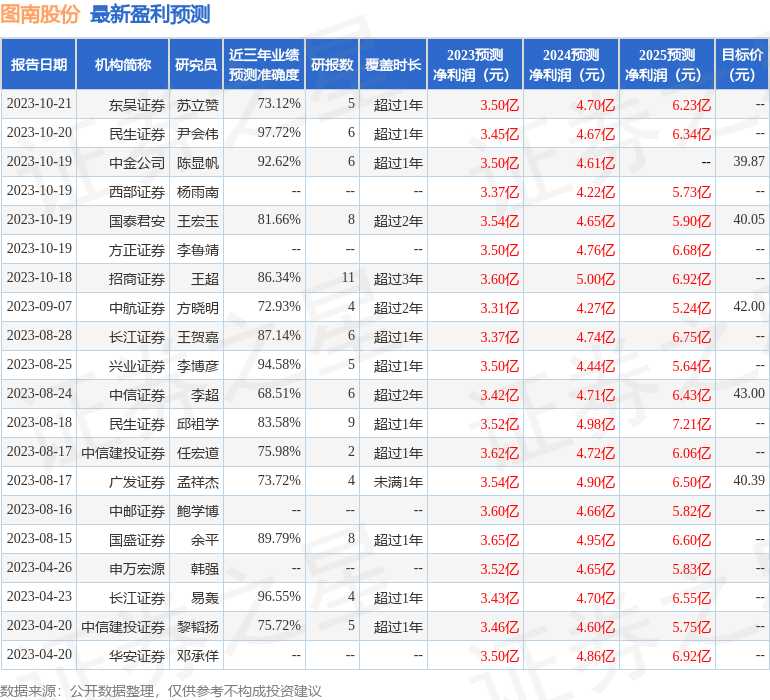Click the 西部证券 institution cell
Screen dimensions: 770x700
137,192
